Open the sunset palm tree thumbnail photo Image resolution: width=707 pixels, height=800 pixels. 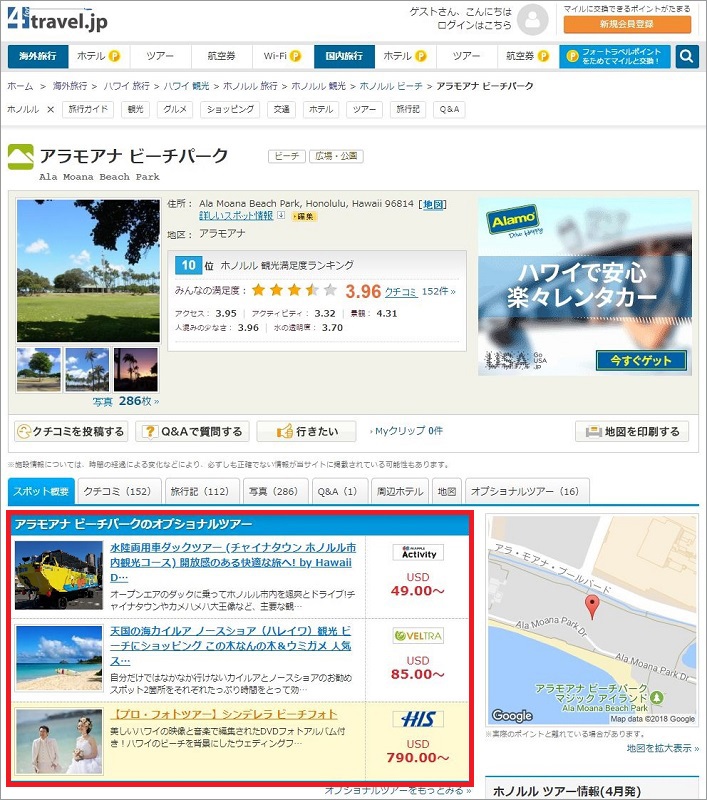pyautogui.click(x=135, y=369)
